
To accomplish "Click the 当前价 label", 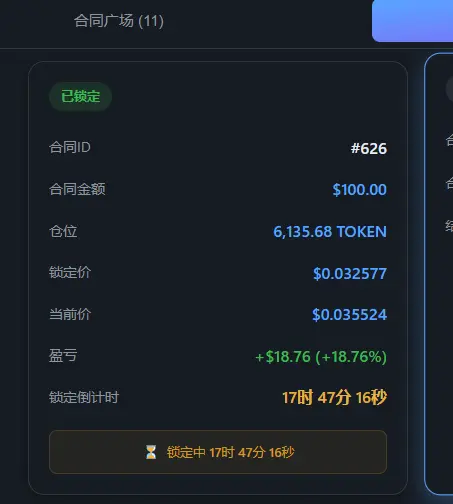I will (70, 314).
